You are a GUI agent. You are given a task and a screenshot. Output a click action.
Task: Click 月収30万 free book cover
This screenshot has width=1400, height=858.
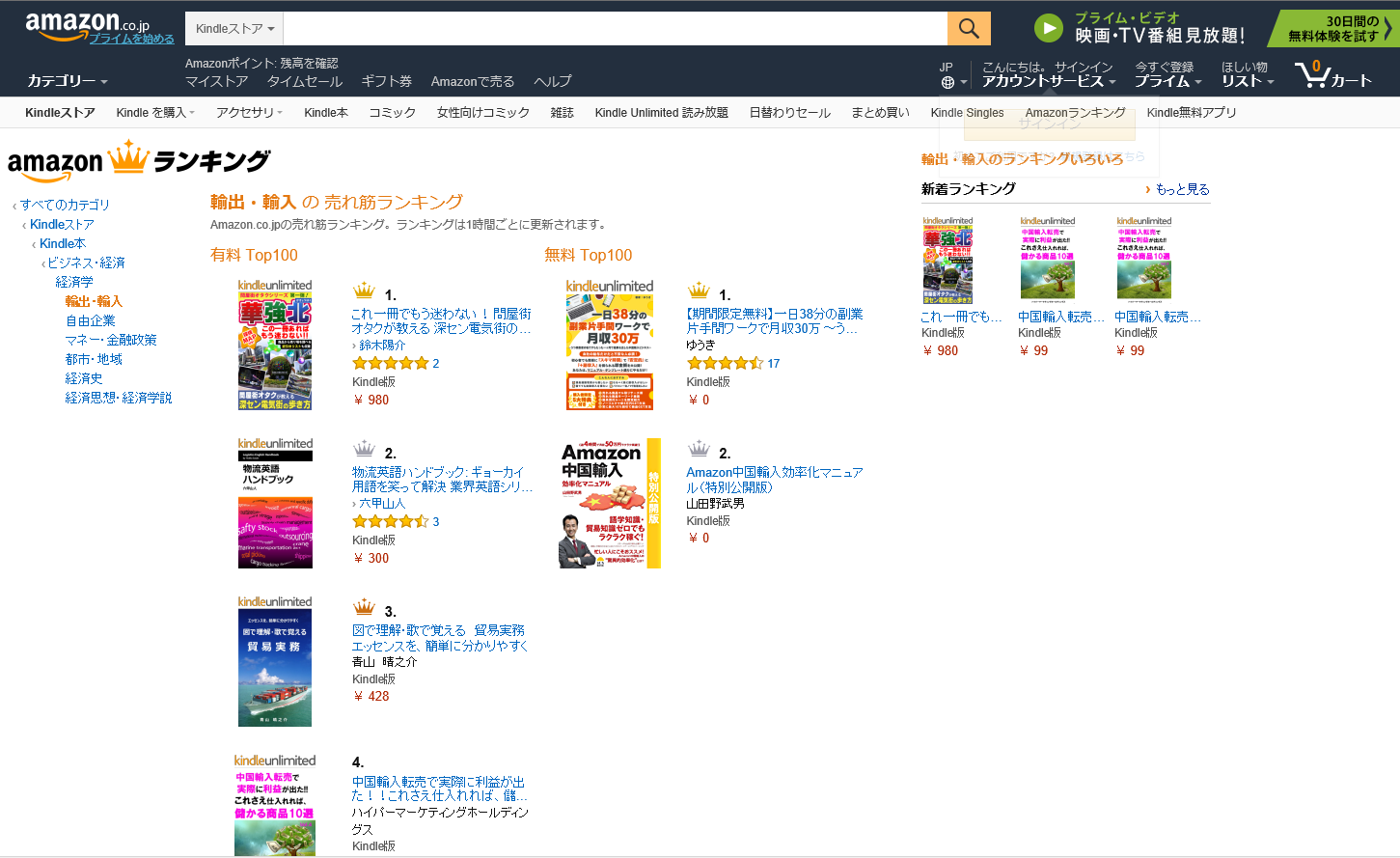pyautogui.click(x=610, y=346)
